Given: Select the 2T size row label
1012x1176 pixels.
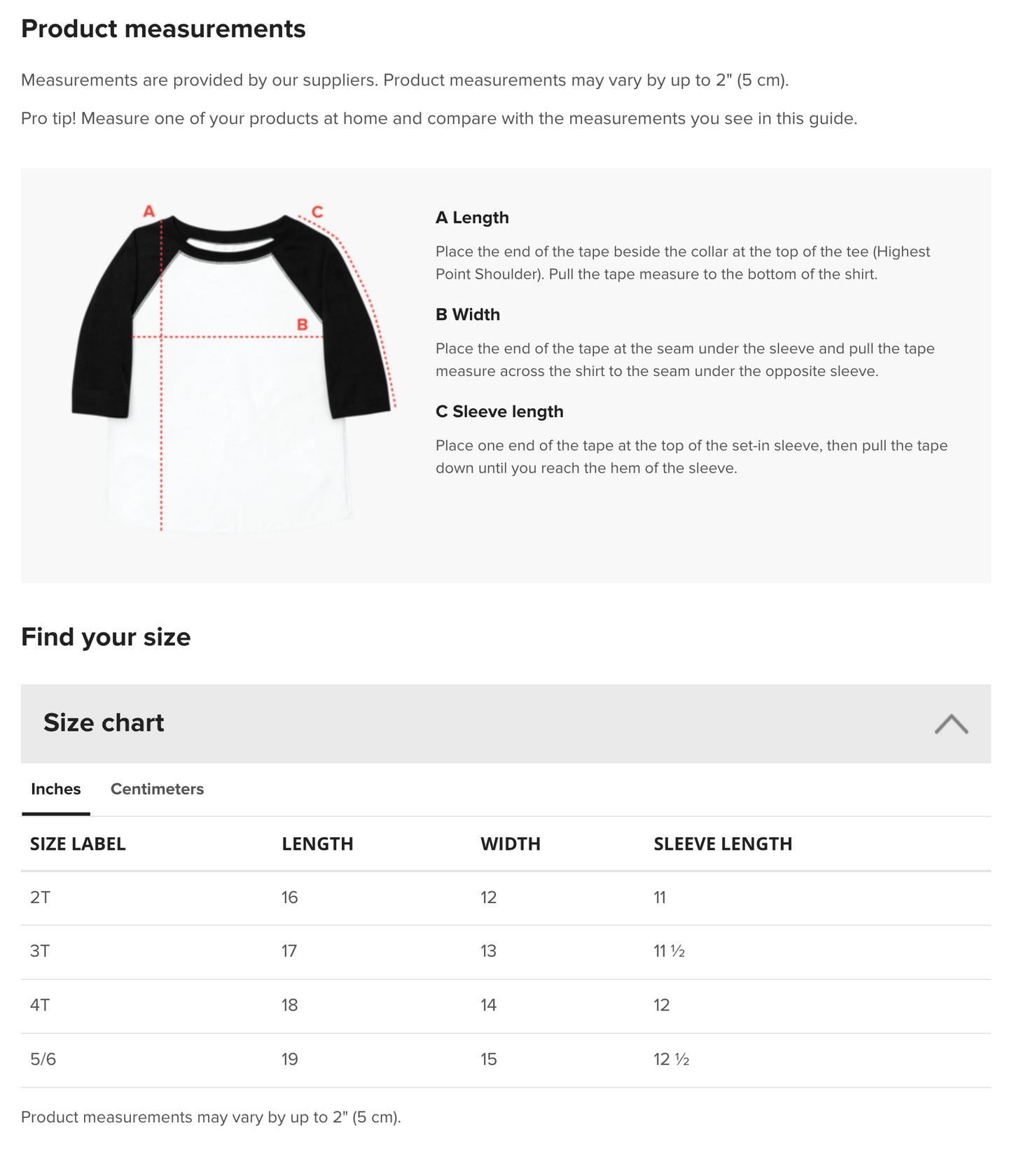Looking at the screenshot, I should click(x=40, y=897).
